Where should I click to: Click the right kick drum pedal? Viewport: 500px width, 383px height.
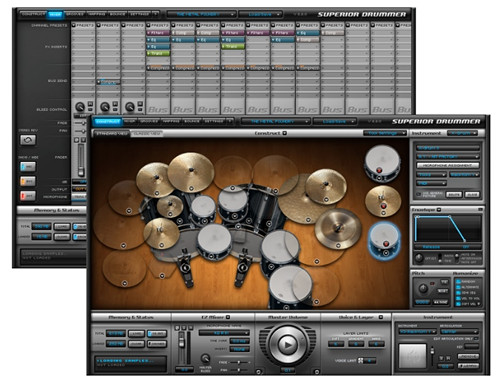point(242,267)
